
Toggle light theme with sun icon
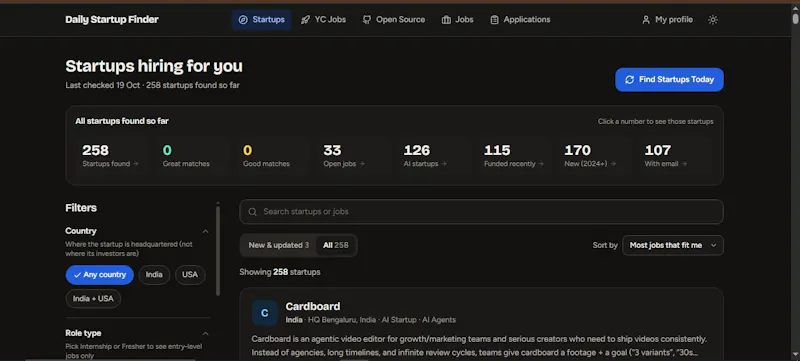713,20
